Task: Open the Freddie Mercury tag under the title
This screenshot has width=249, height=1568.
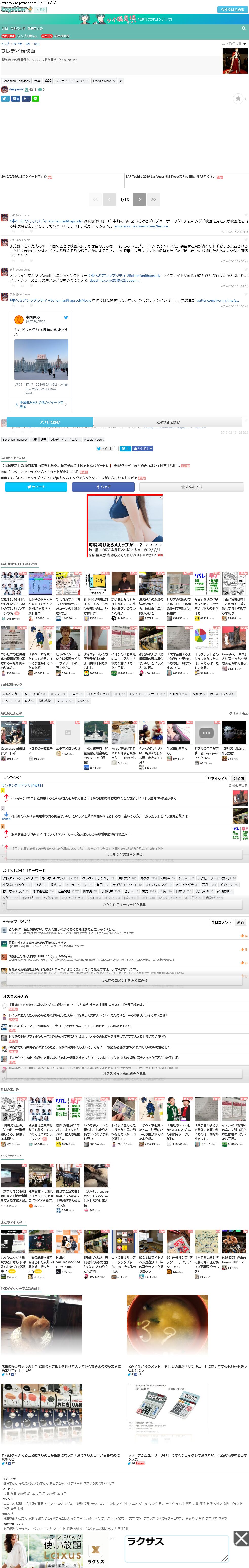Action: (104, 81)
